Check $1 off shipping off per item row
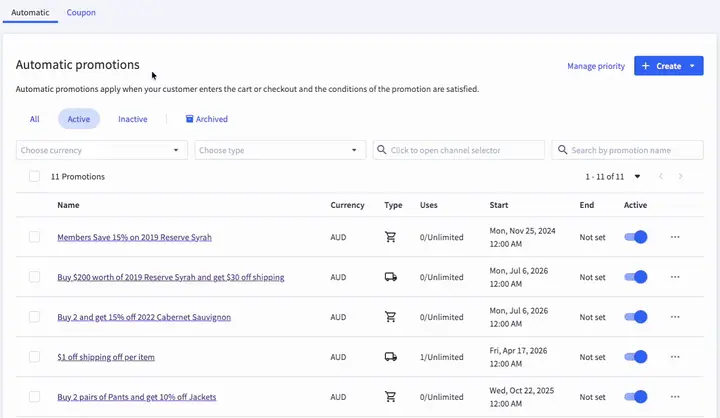 [34, 357]
